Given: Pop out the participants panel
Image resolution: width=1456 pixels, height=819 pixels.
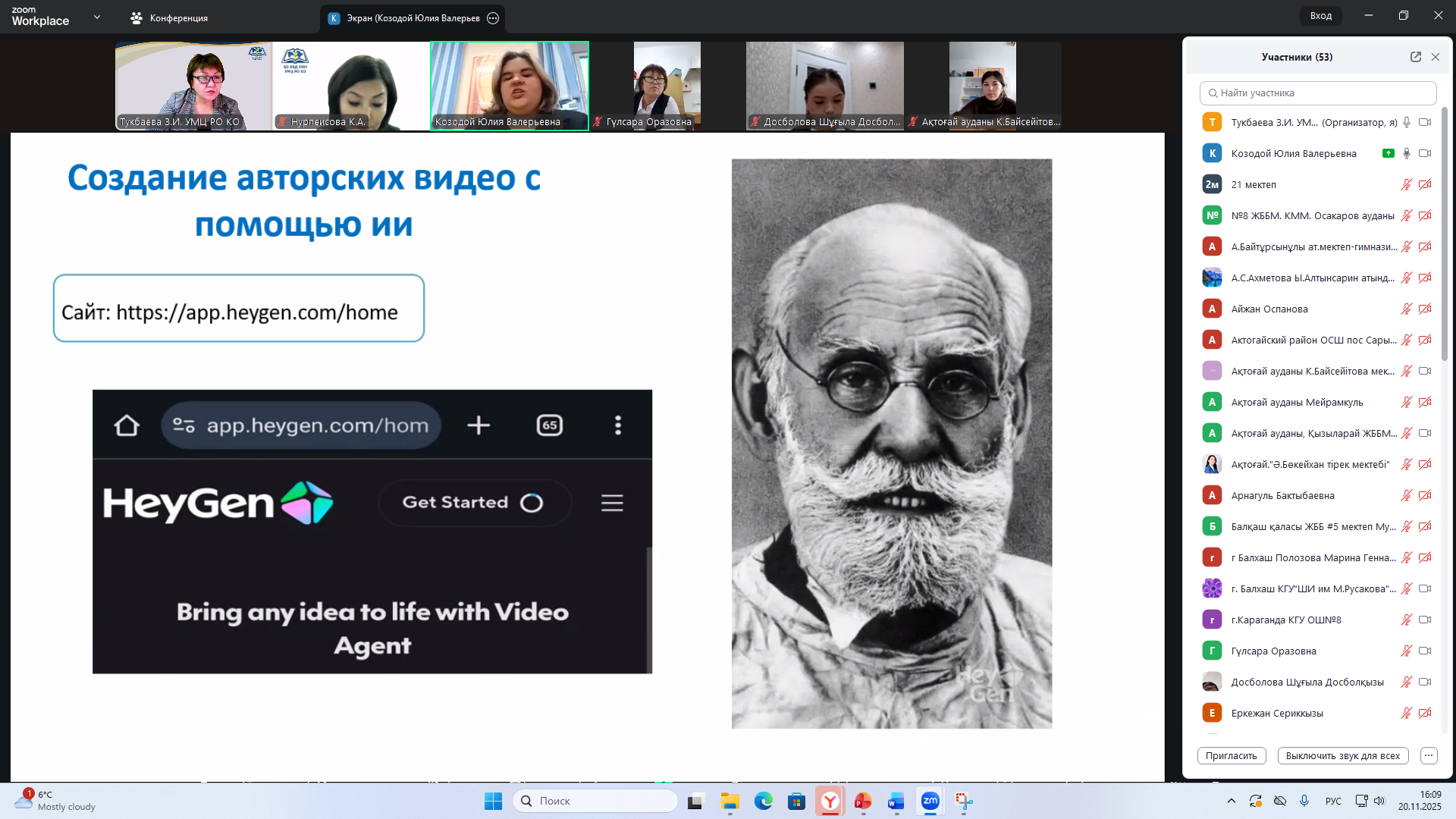Looking at the screenshot, I should click(1415, 57).
